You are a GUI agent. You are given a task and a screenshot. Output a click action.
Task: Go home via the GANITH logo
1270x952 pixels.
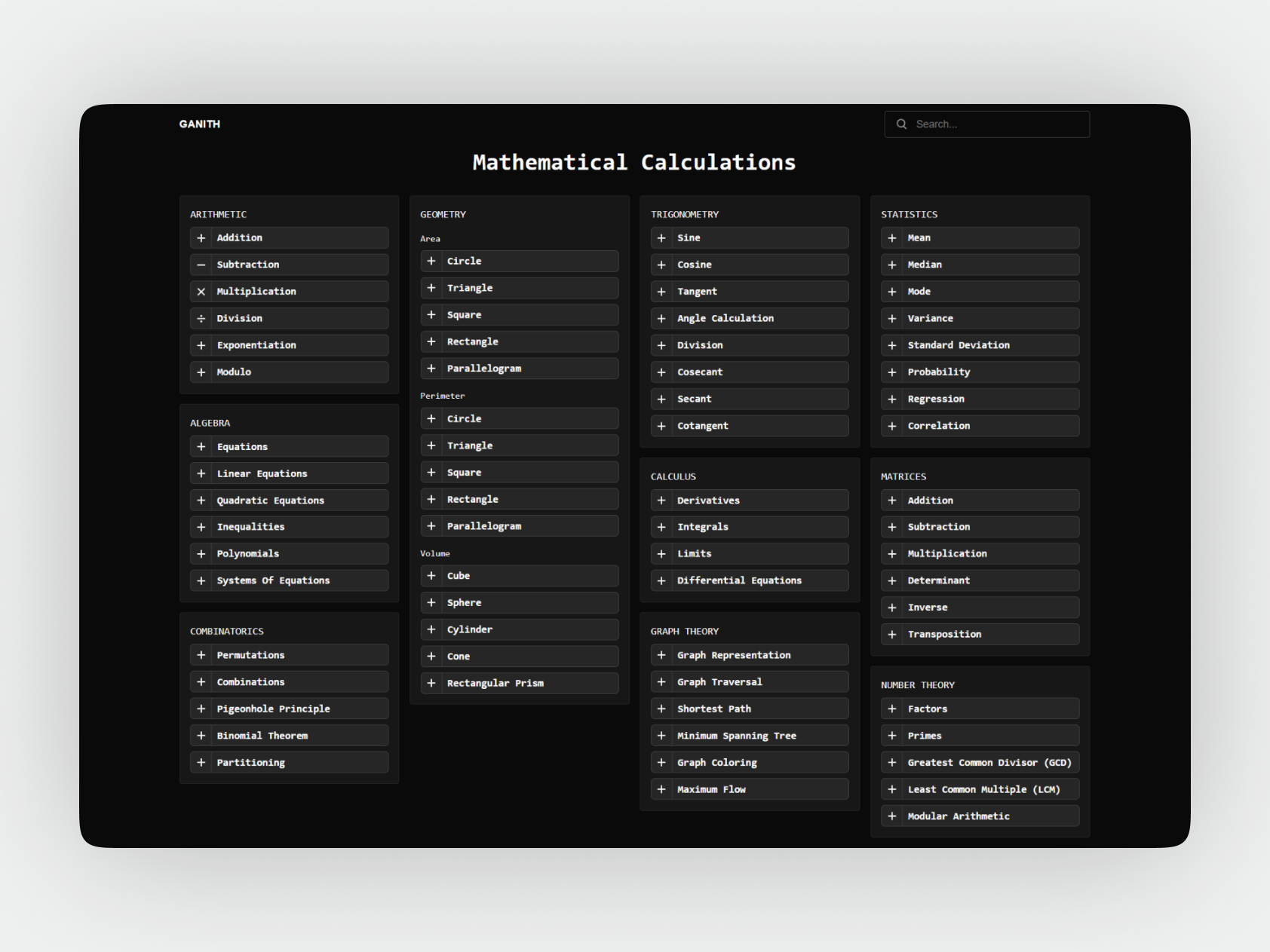coord(200,124)
